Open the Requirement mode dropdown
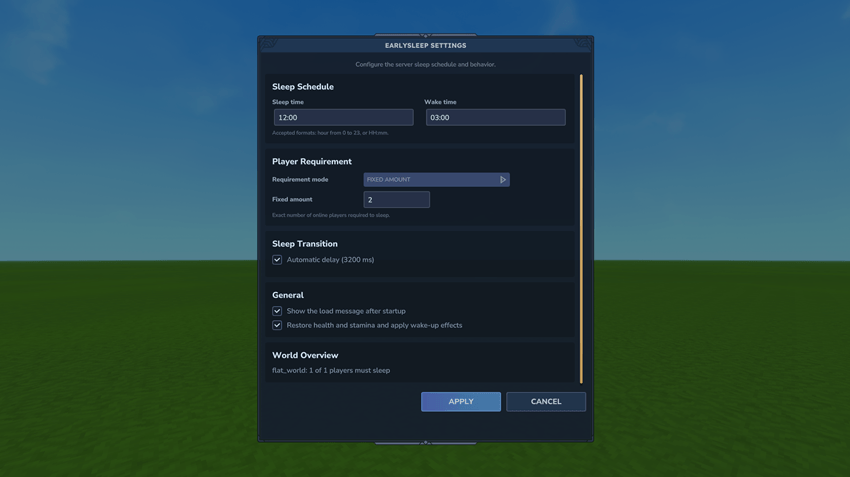This screenshot has height=477, width=850. (x=436, y=179)
